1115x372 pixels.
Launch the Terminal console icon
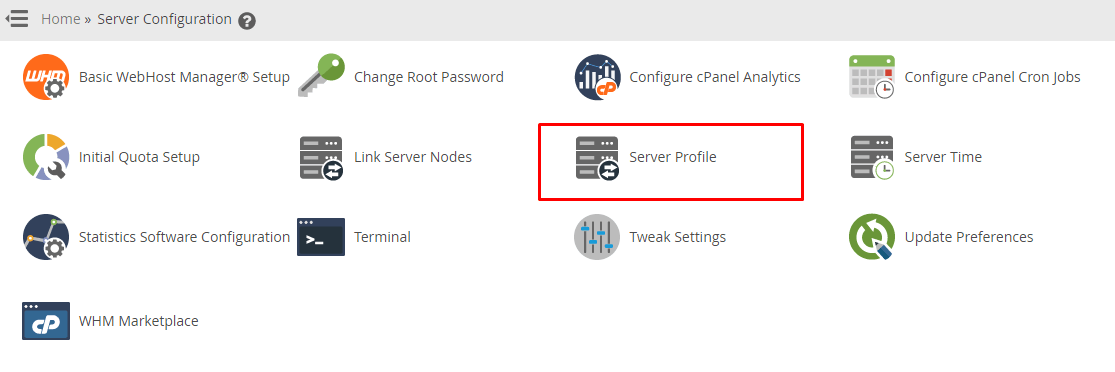coord(321,237)
